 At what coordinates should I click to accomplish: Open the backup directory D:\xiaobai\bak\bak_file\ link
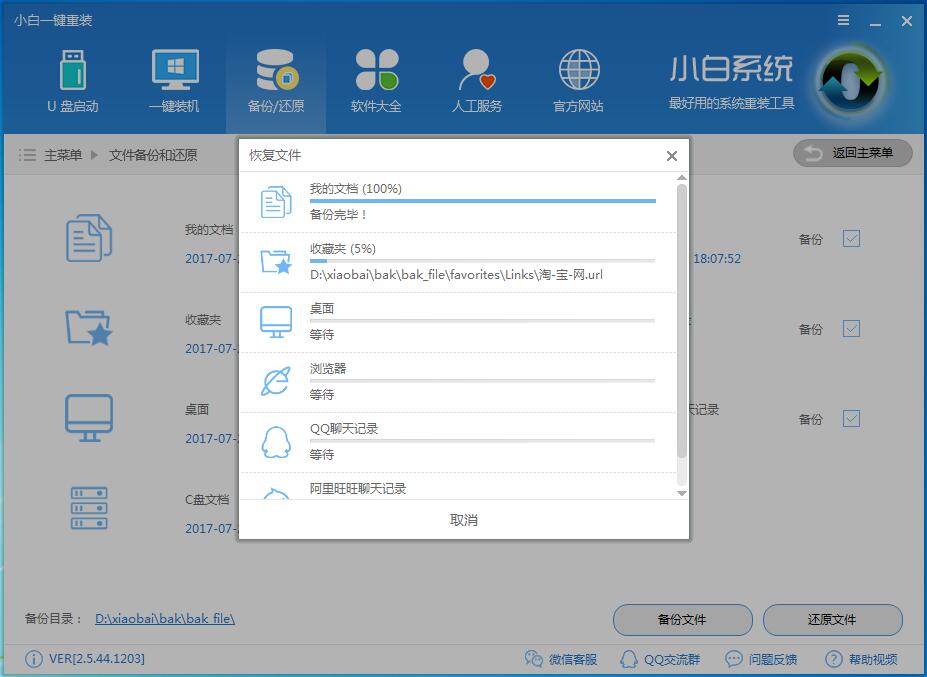(164, 619)
